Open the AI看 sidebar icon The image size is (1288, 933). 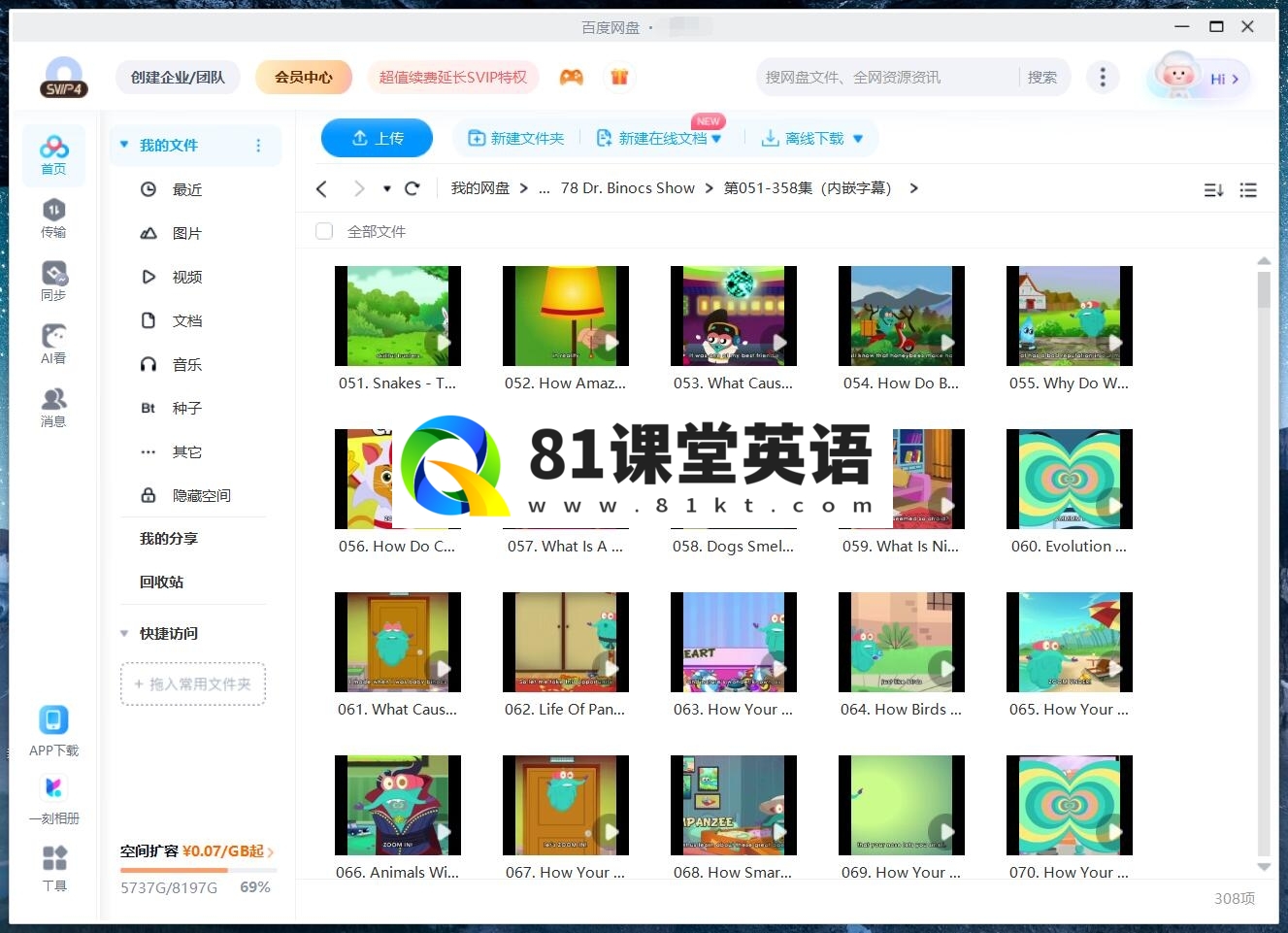[x=53, y=345]
